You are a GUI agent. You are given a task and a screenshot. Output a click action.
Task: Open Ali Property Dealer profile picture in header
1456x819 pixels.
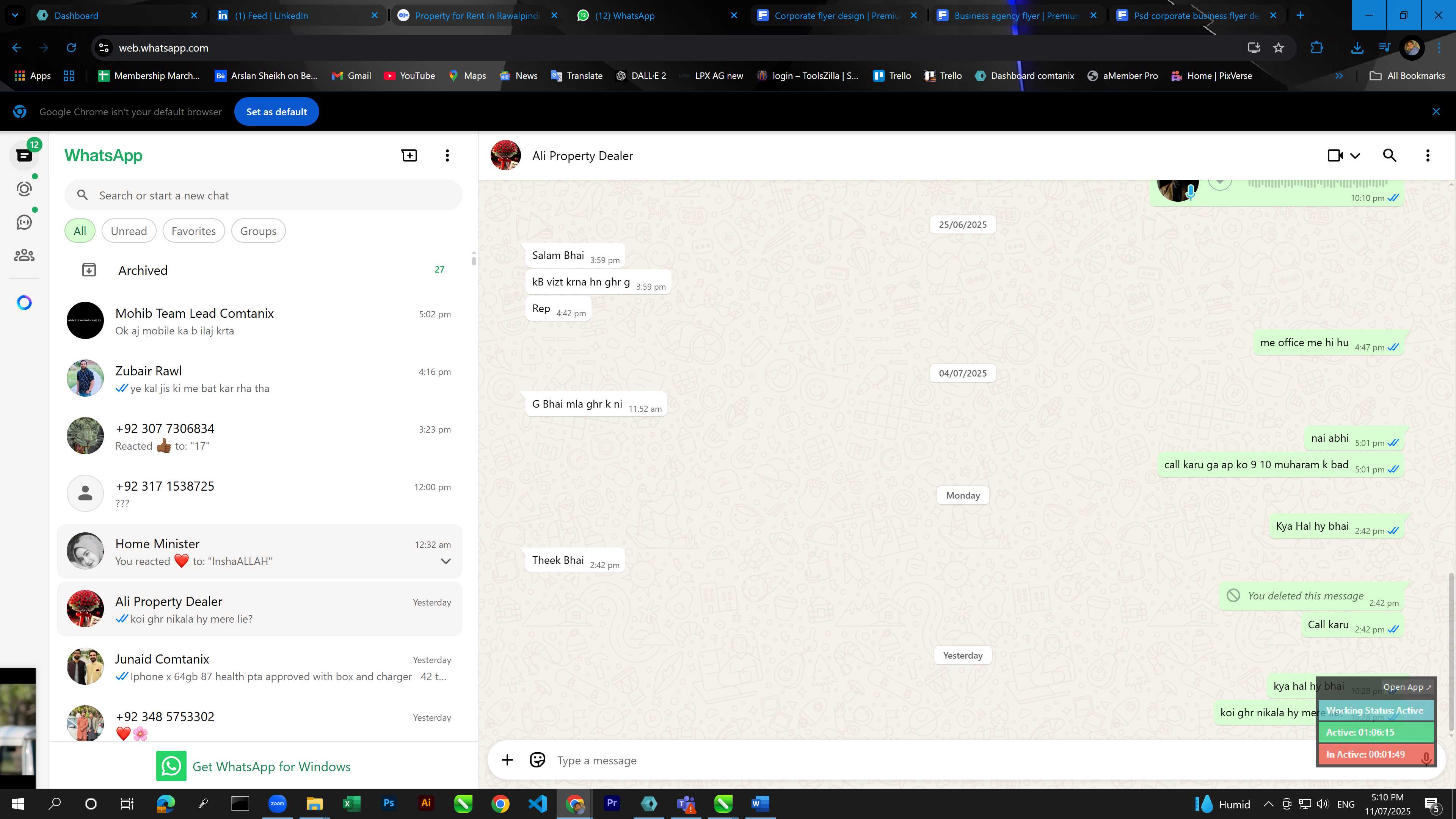pos(505,155)
